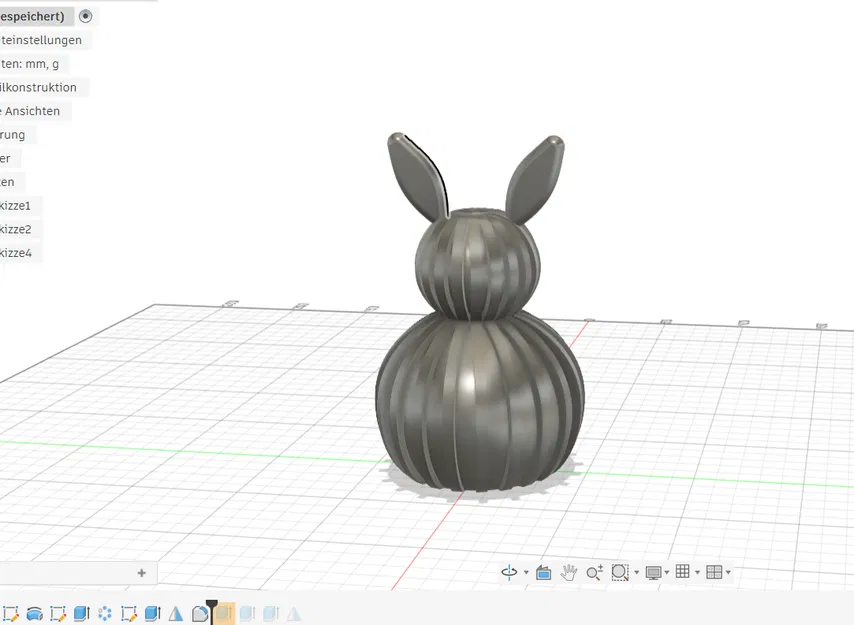Toggle document visibility radio next to the title

click(x=86, y=16)
